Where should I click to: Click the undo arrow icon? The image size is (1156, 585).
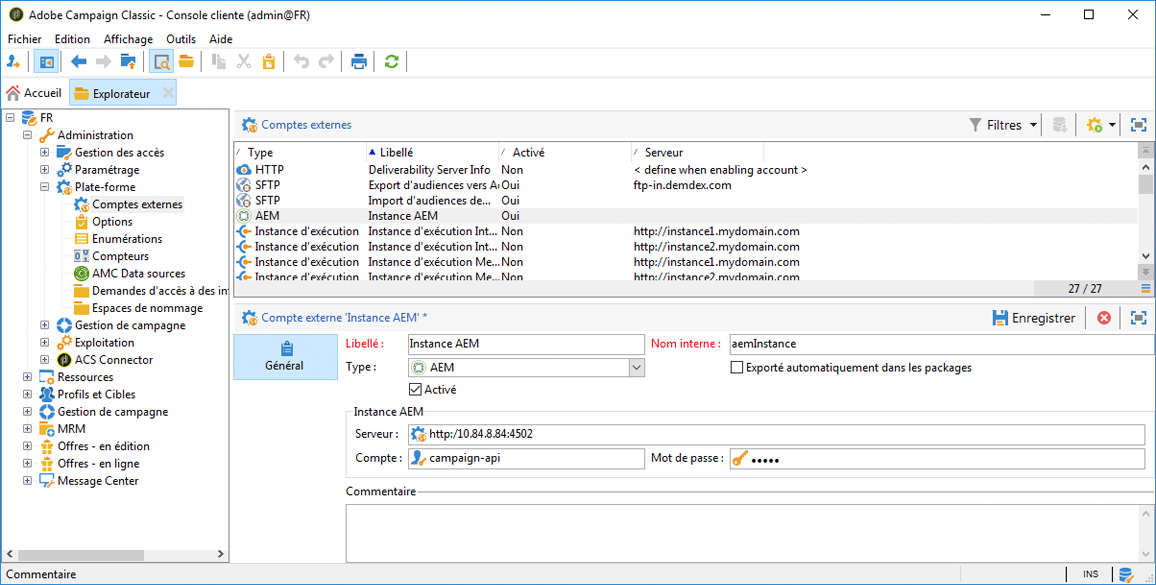(x=302, y=62)
